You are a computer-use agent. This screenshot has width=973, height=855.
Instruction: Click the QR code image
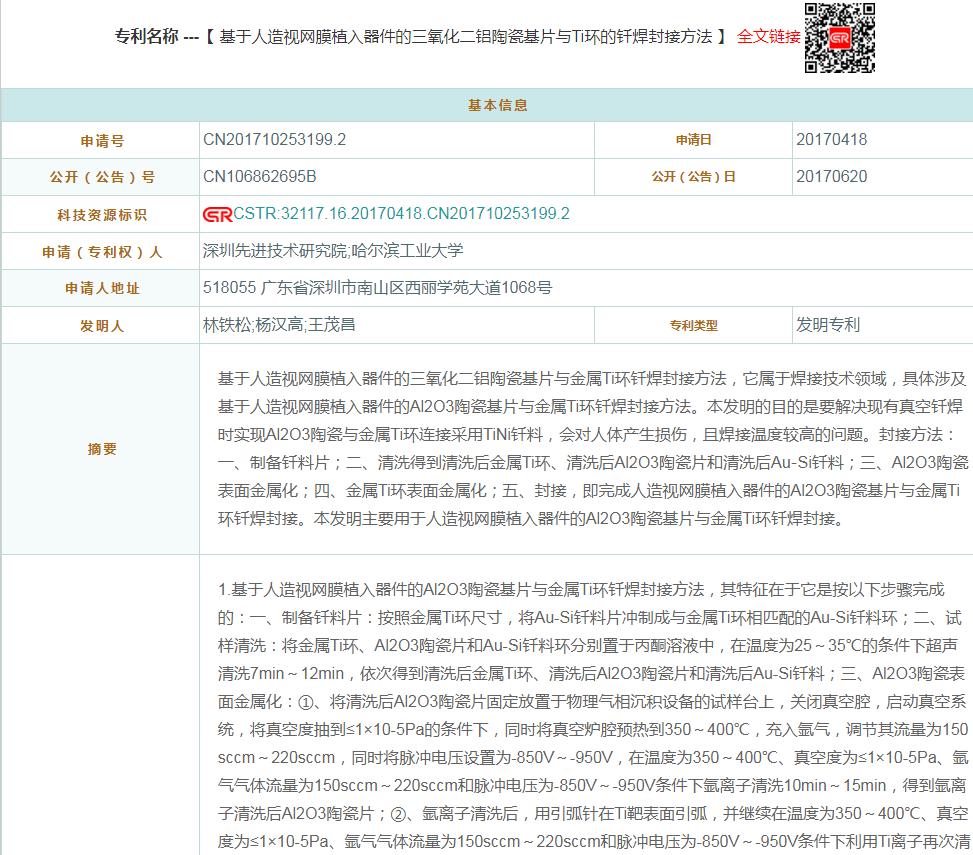(x=840, y=38)
